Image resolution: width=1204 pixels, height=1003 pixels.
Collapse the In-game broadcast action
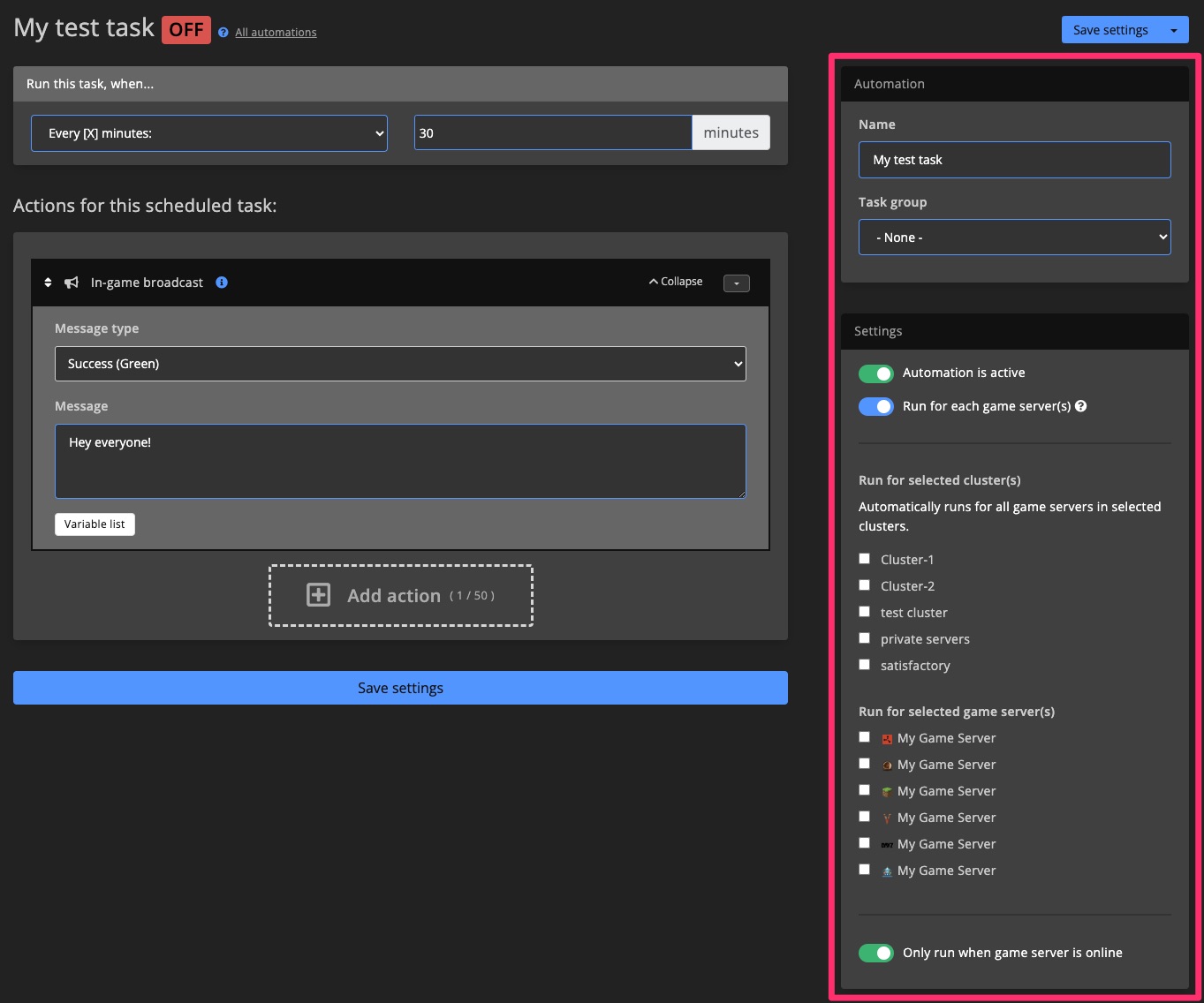point(675,281)
